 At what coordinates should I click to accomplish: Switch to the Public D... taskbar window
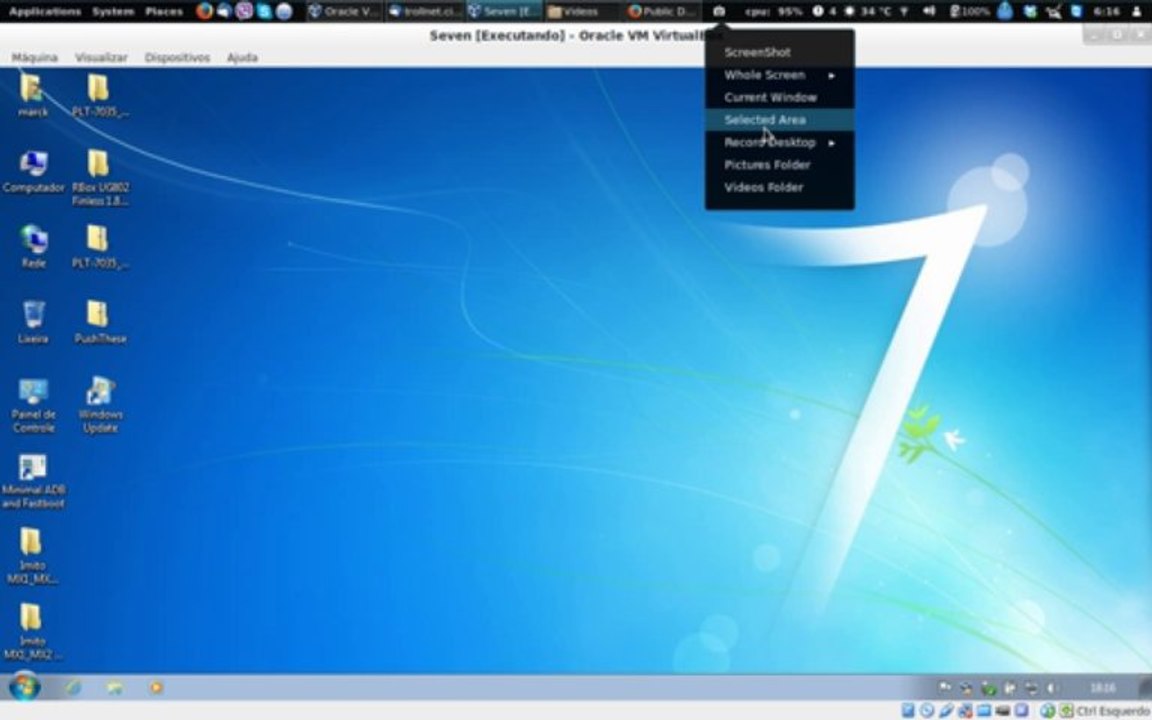[663, 11]
